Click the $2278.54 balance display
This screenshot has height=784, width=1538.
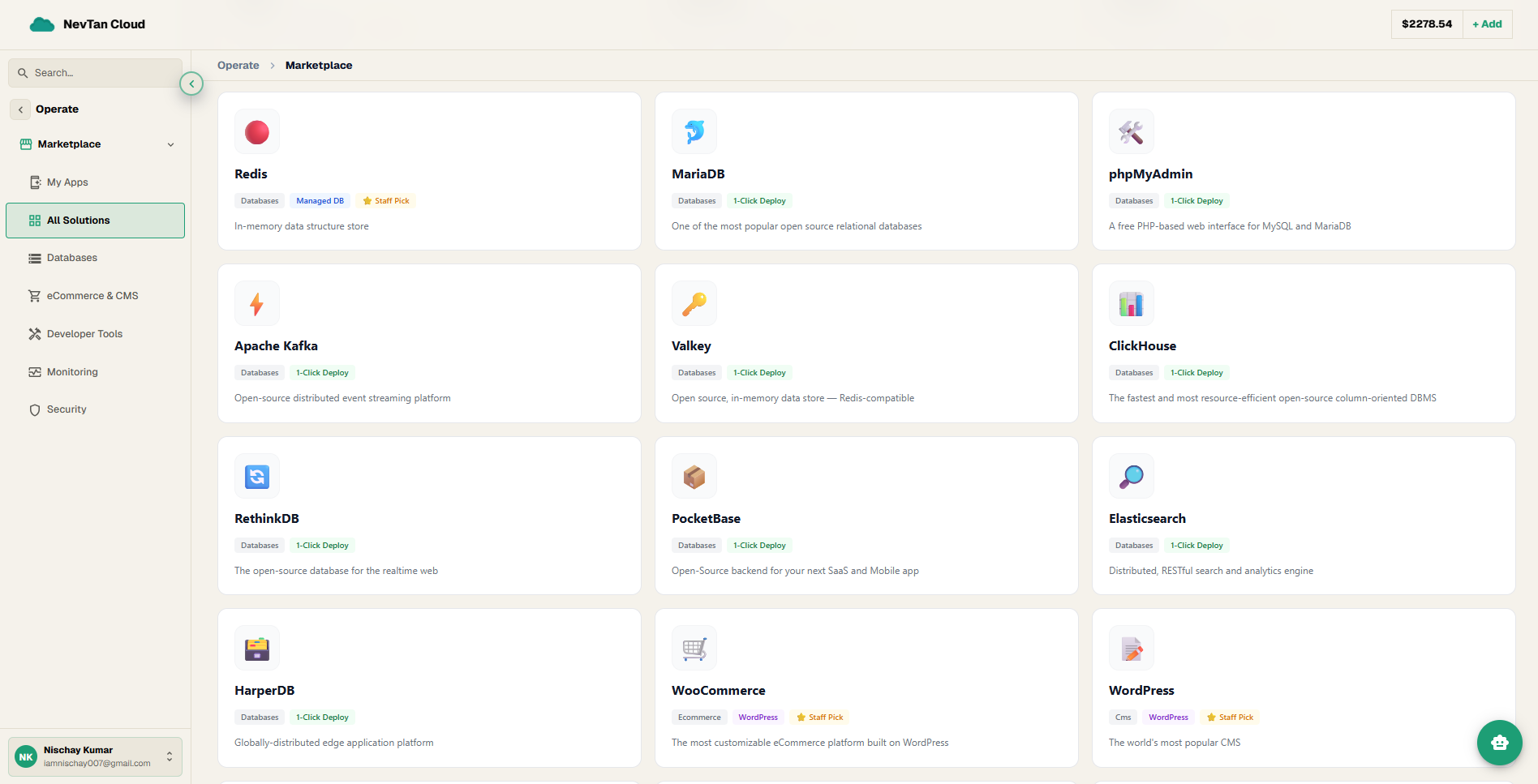1427,24
